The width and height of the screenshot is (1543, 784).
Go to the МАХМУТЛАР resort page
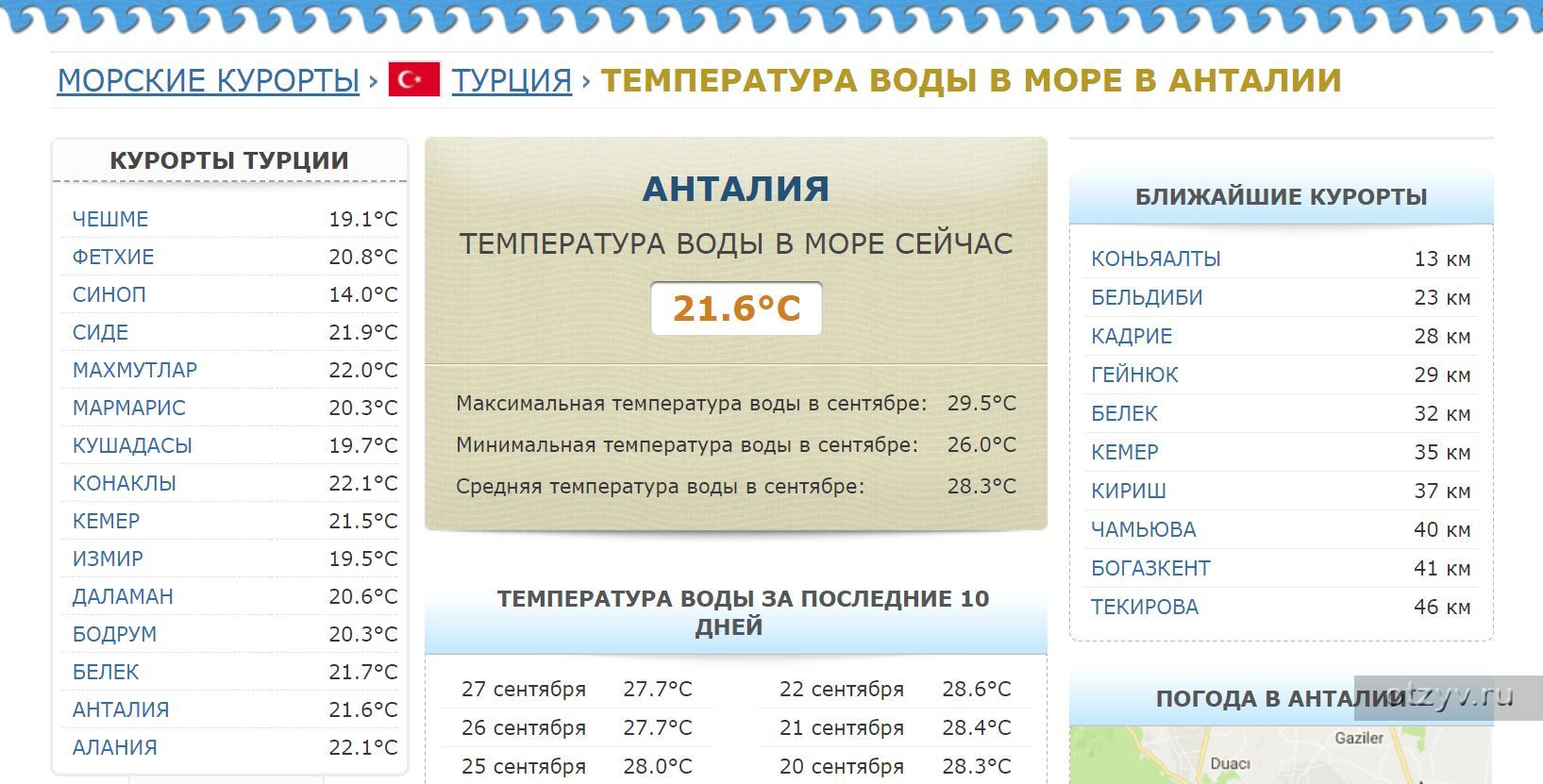[x=135, y=370]
